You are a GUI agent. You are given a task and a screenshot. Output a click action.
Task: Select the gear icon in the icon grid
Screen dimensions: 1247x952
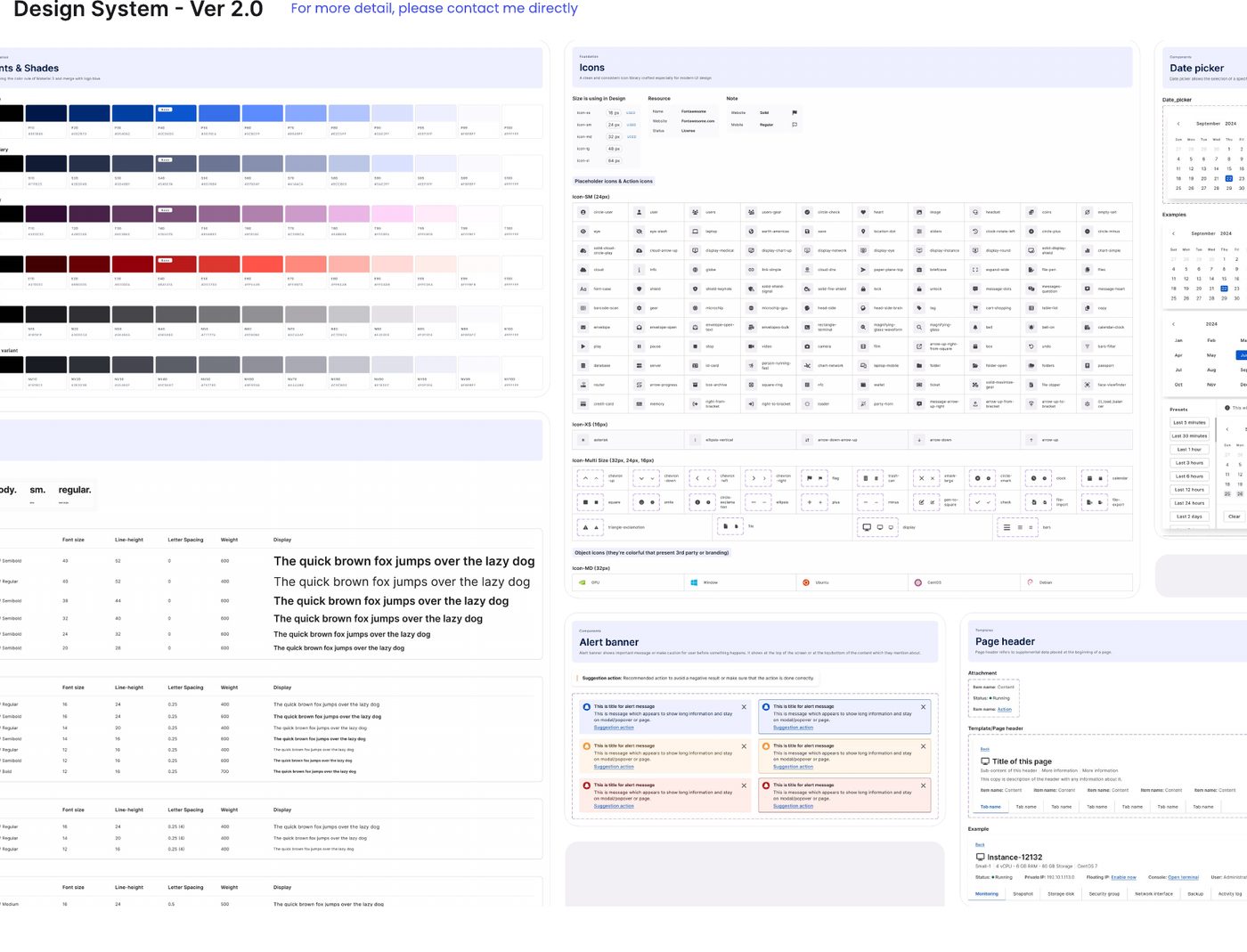coord(639,308)
